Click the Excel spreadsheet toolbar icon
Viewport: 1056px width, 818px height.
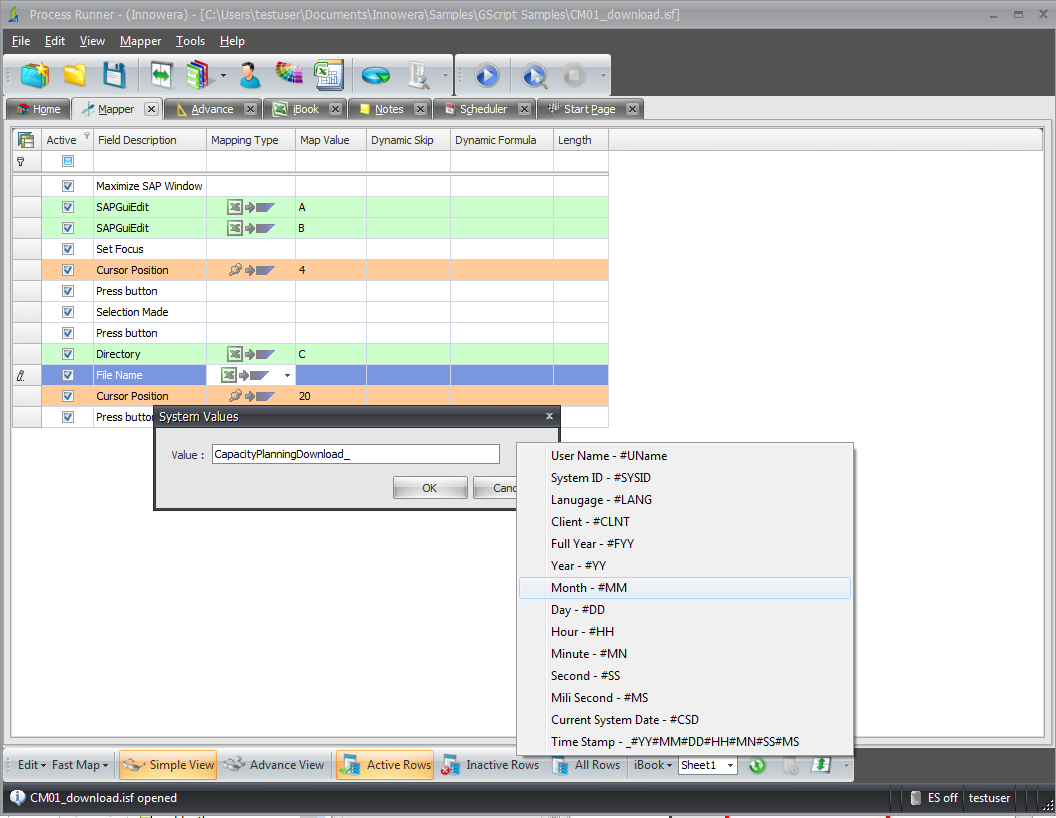[x=328, y=75]
